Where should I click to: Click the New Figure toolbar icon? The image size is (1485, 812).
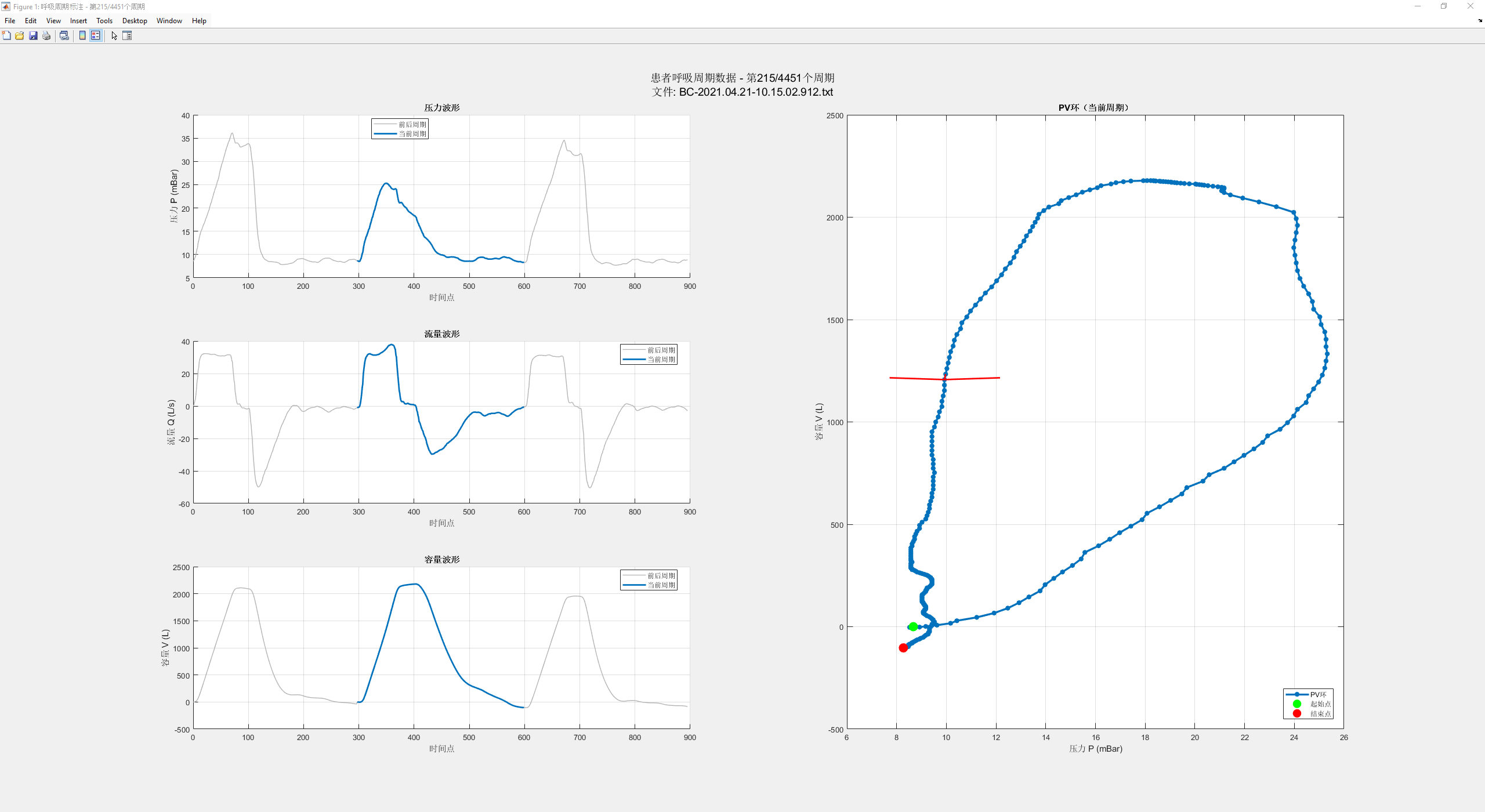[x=6, y=36]
